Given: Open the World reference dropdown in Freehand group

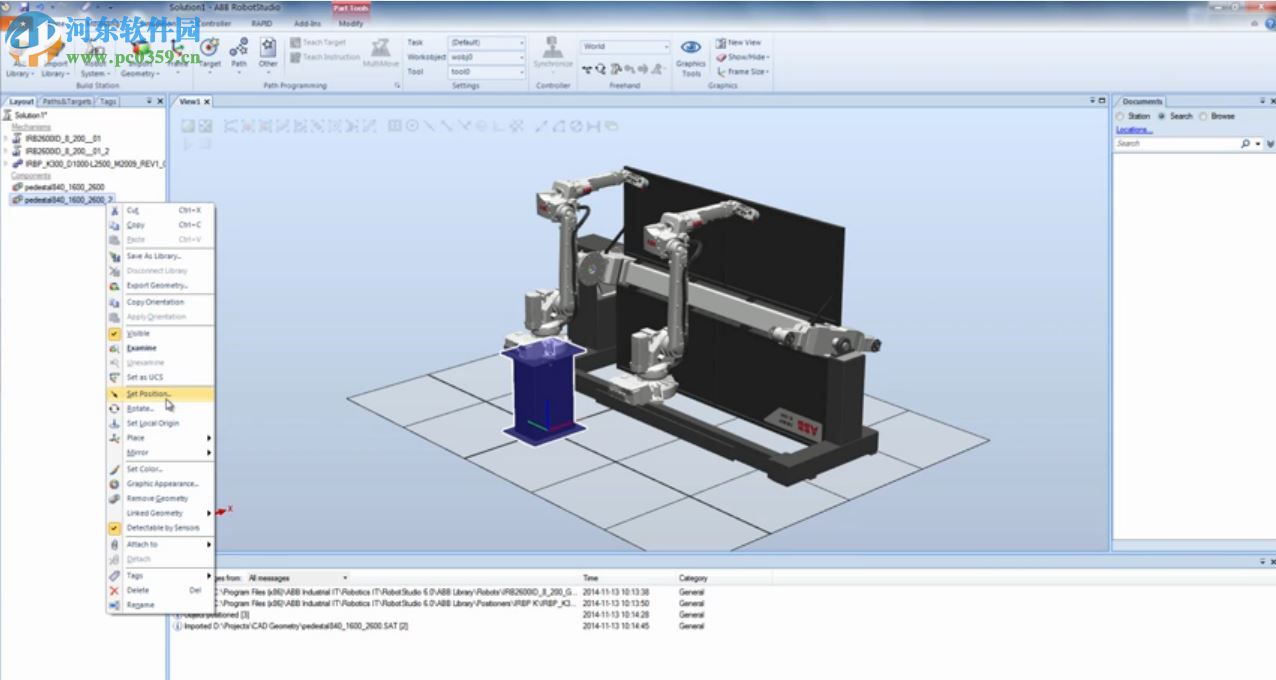Looking at the screenshot, I should [625, 45].
